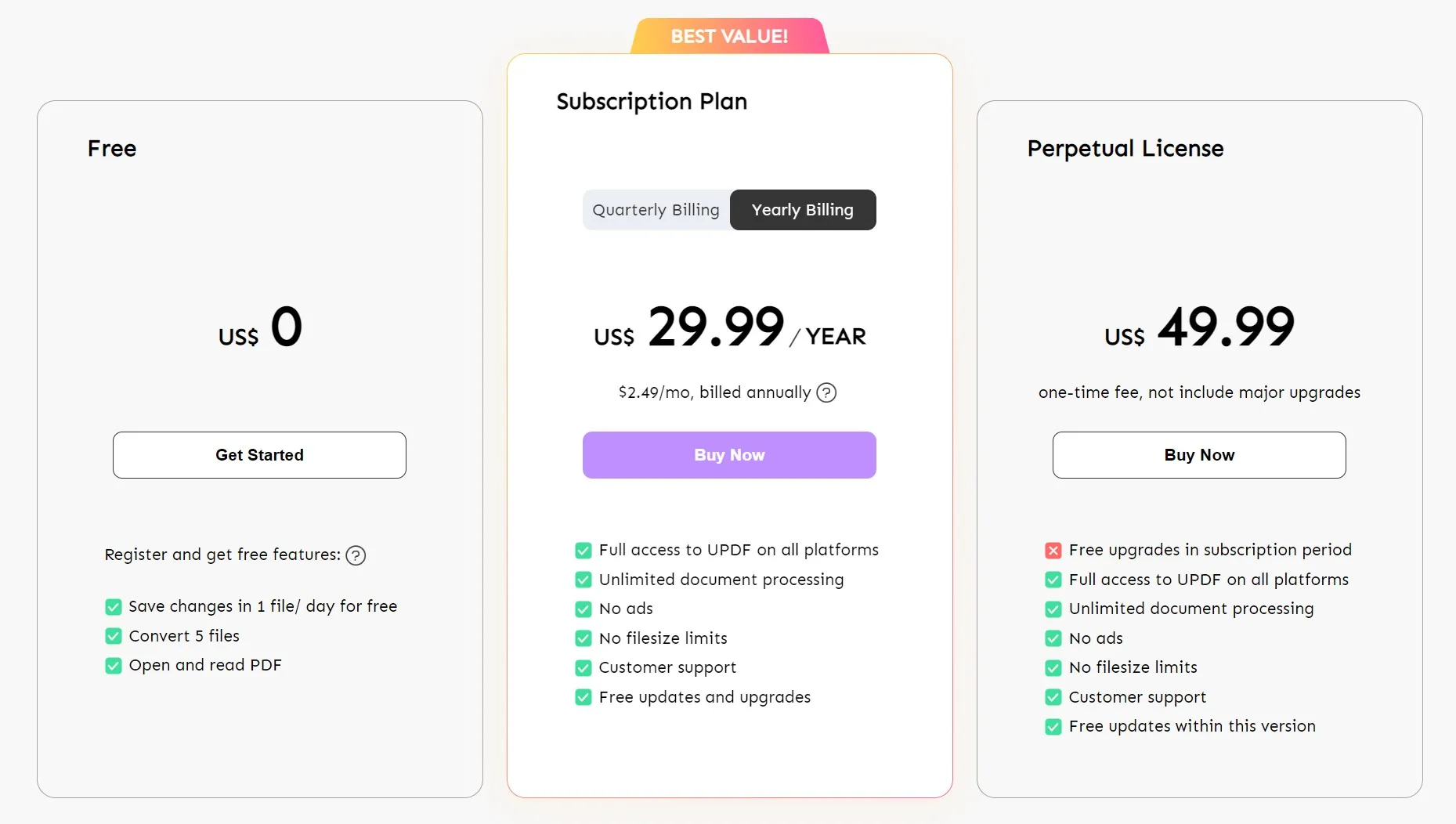
Task: Switch to Quarterly Billing
Action: tap(656, 210)
